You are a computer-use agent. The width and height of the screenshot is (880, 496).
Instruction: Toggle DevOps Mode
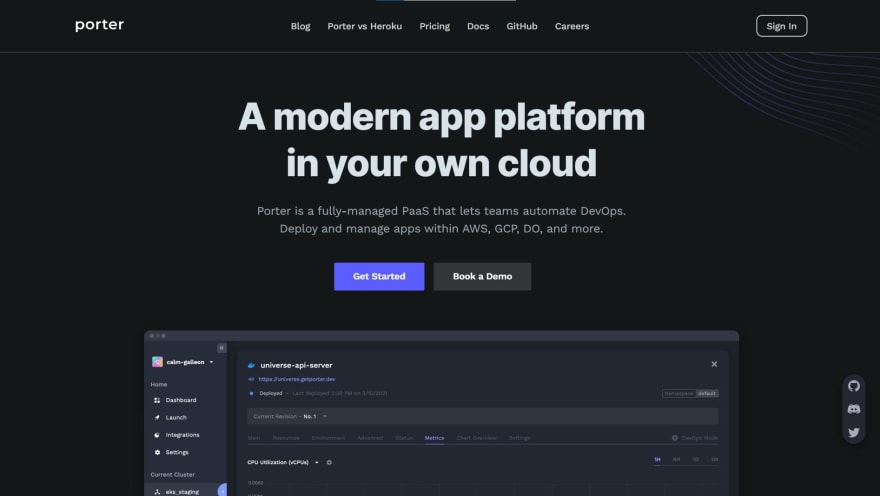tap(695, 438)
